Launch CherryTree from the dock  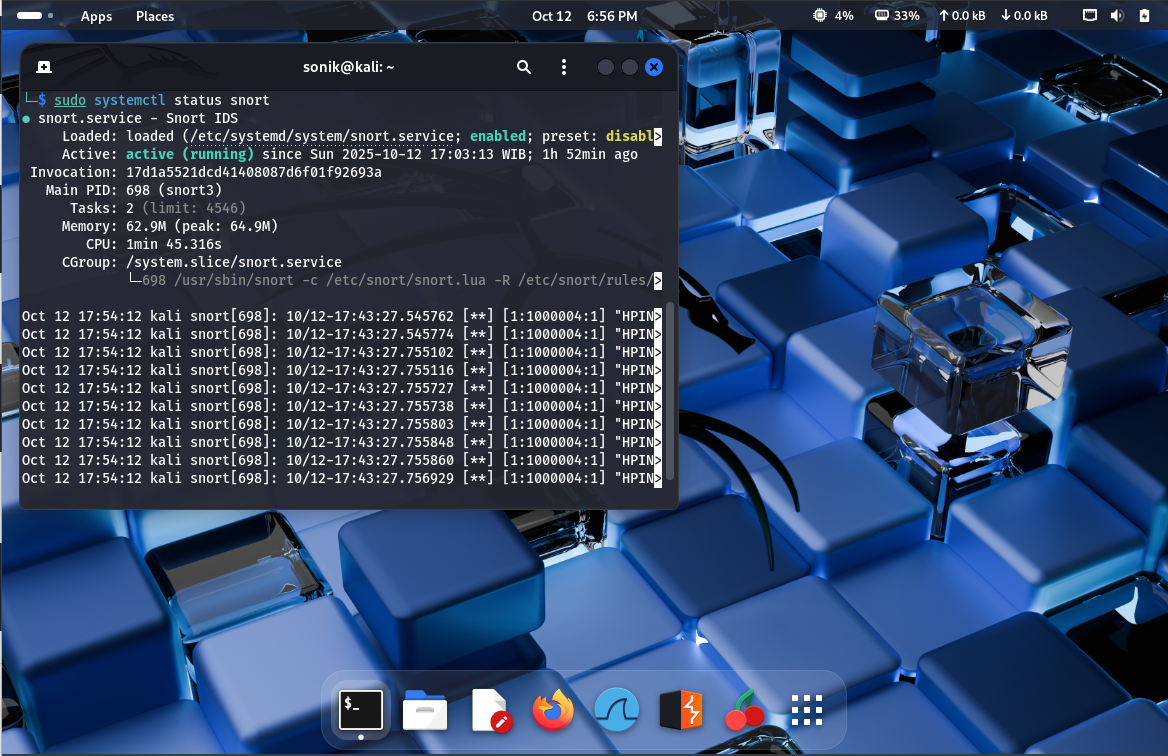tap(744, 710)
